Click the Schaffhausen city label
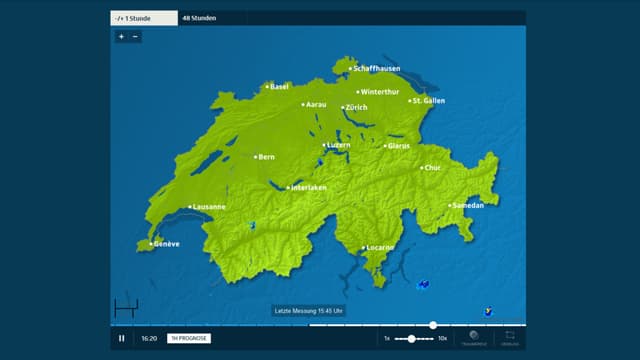The image size is (640, 360). (x=377, y=69)
